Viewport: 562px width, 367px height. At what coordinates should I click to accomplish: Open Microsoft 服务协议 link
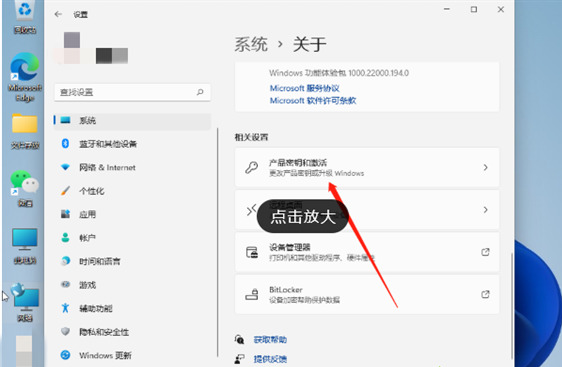tap(304, 88)
